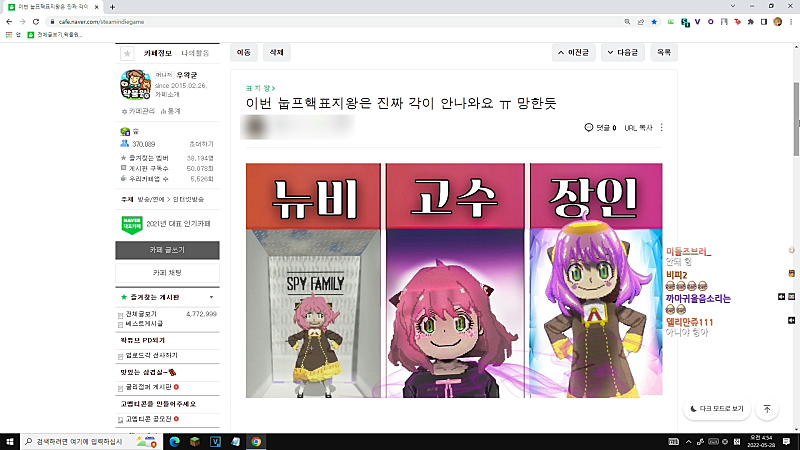Screen dimensions: 800x450
Task: Open Chrome from the Windows taskbar
Action: pyautogui.click(x=256, y=442)
